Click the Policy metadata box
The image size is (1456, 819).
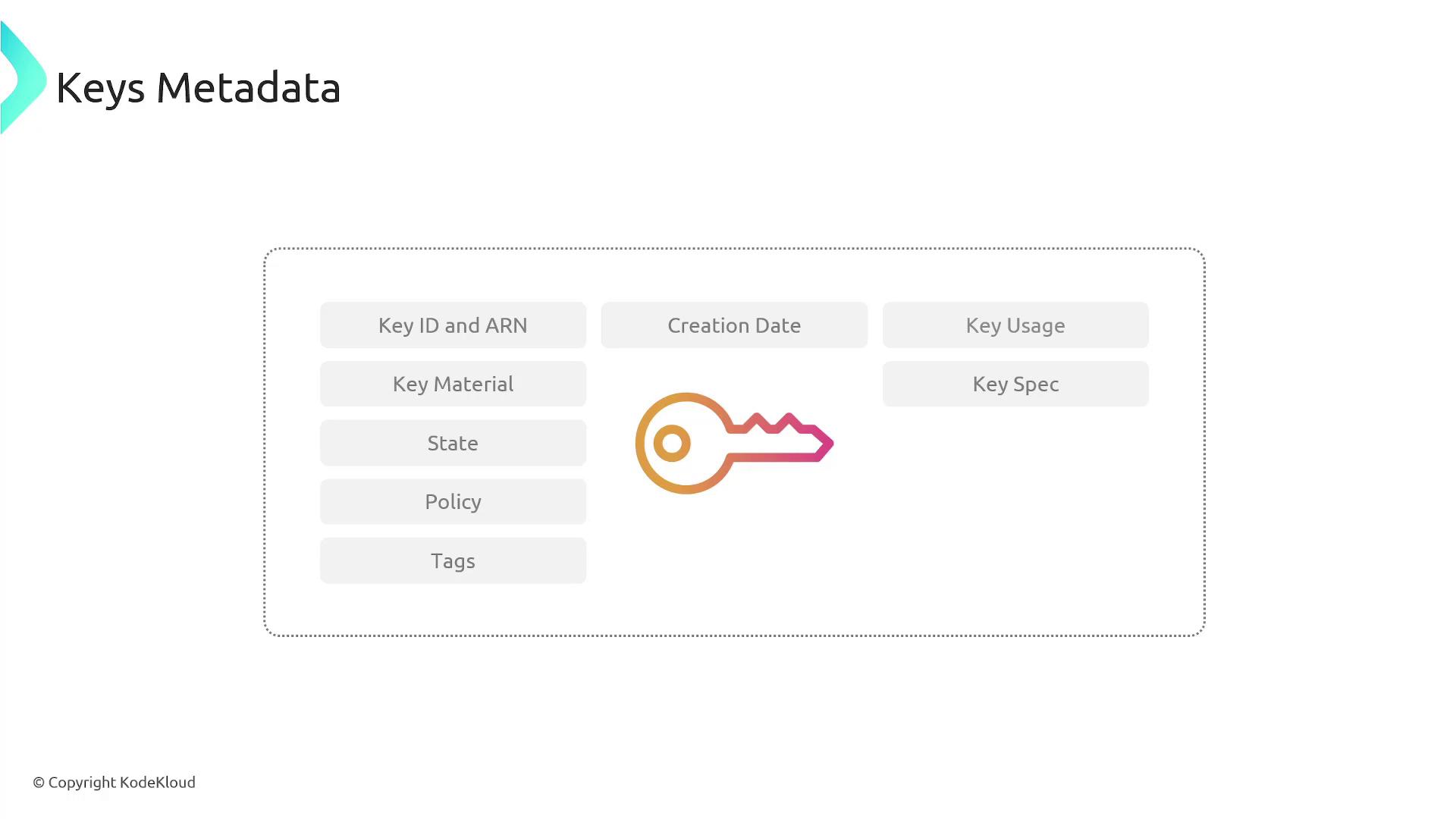[x=453, y=502]
